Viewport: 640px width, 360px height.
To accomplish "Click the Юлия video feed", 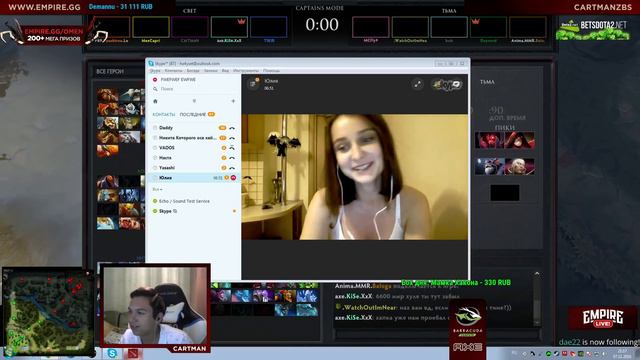I will (355, 177).
